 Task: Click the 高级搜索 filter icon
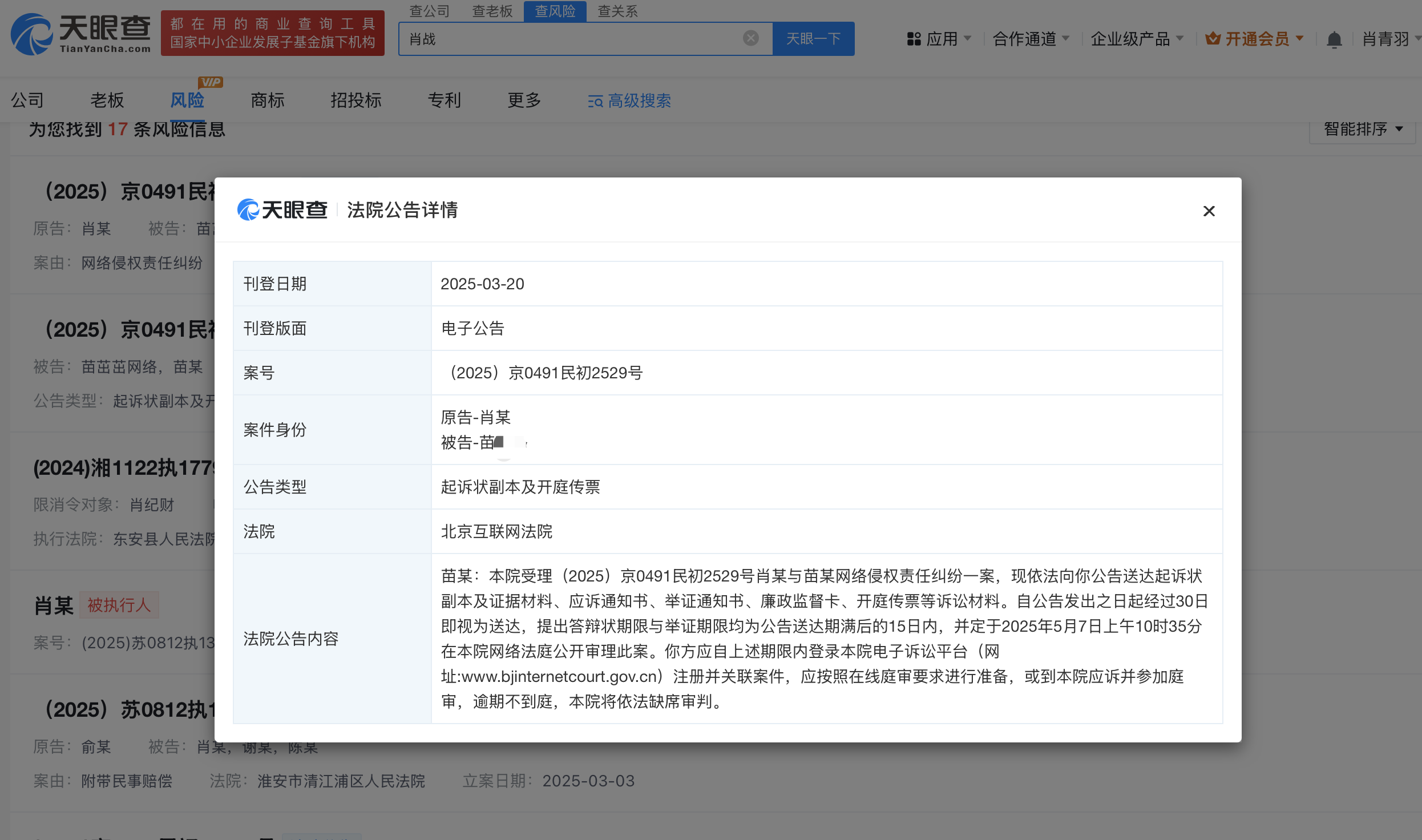[x=595, y=102]
